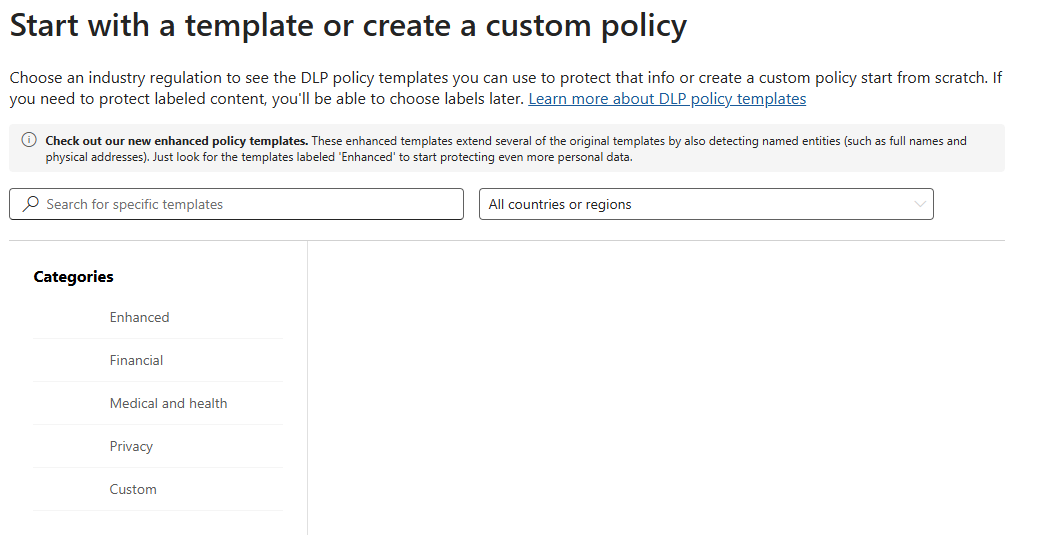Click the Categories heading
Screen dimensions: 1043x536
pyautogui.click(x=73, y=277)
